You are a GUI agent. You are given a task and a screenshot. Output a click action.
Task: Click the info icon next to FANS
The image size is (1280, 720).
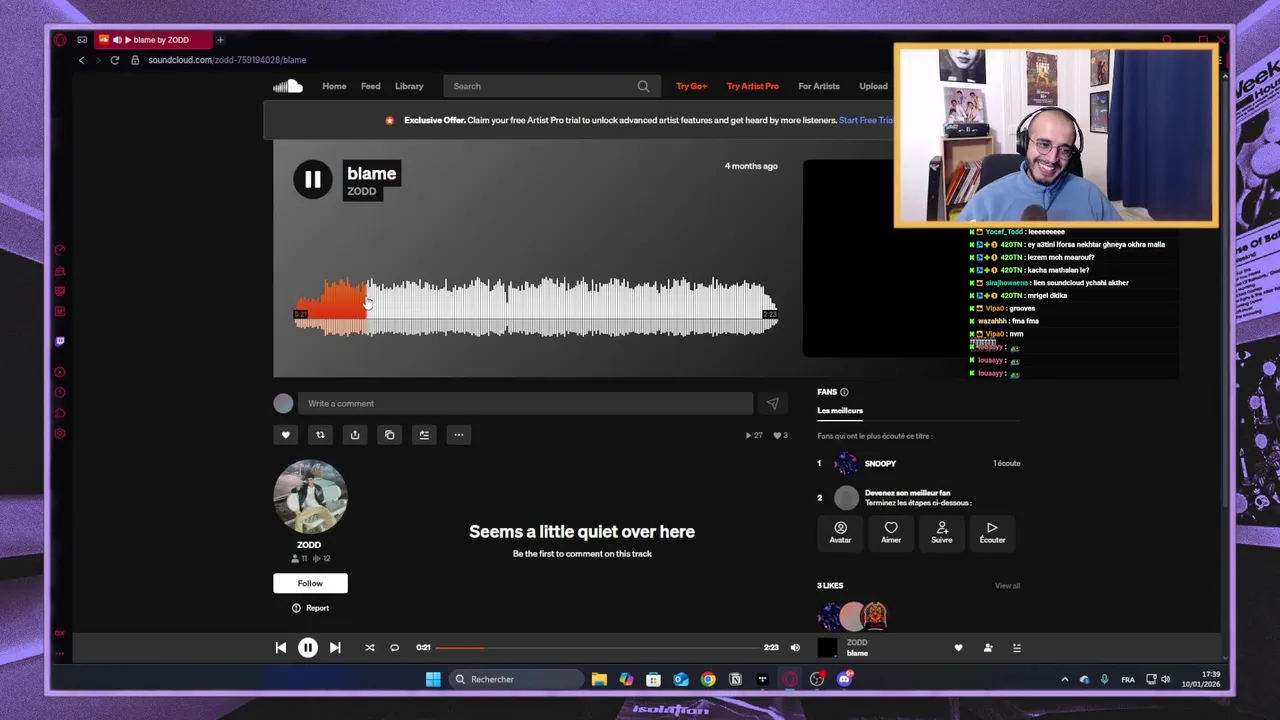(844, 392)
